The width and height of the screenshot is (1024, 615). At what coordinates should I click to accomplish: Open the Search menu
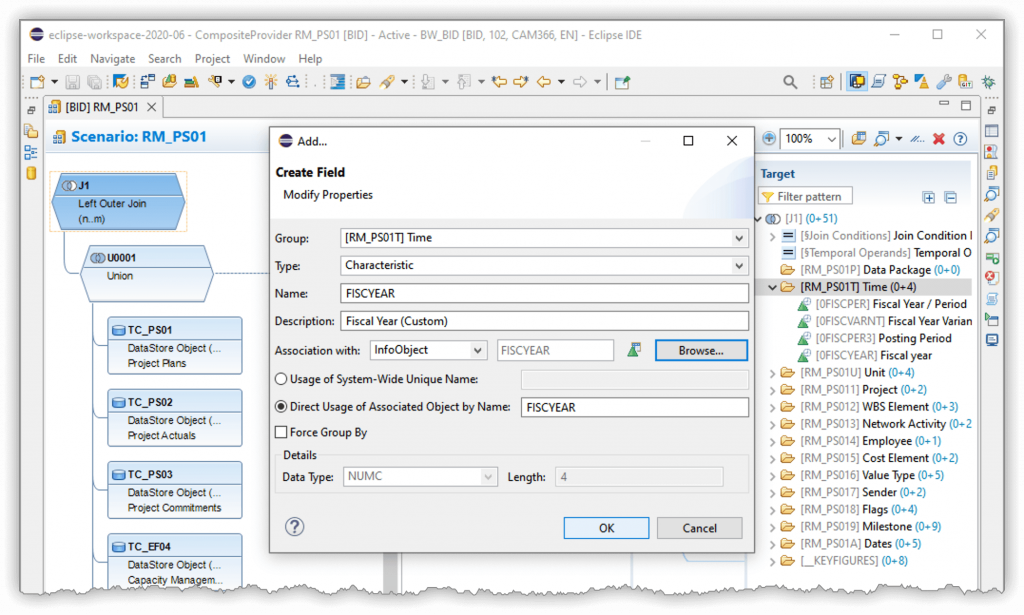tap(165, 59)
